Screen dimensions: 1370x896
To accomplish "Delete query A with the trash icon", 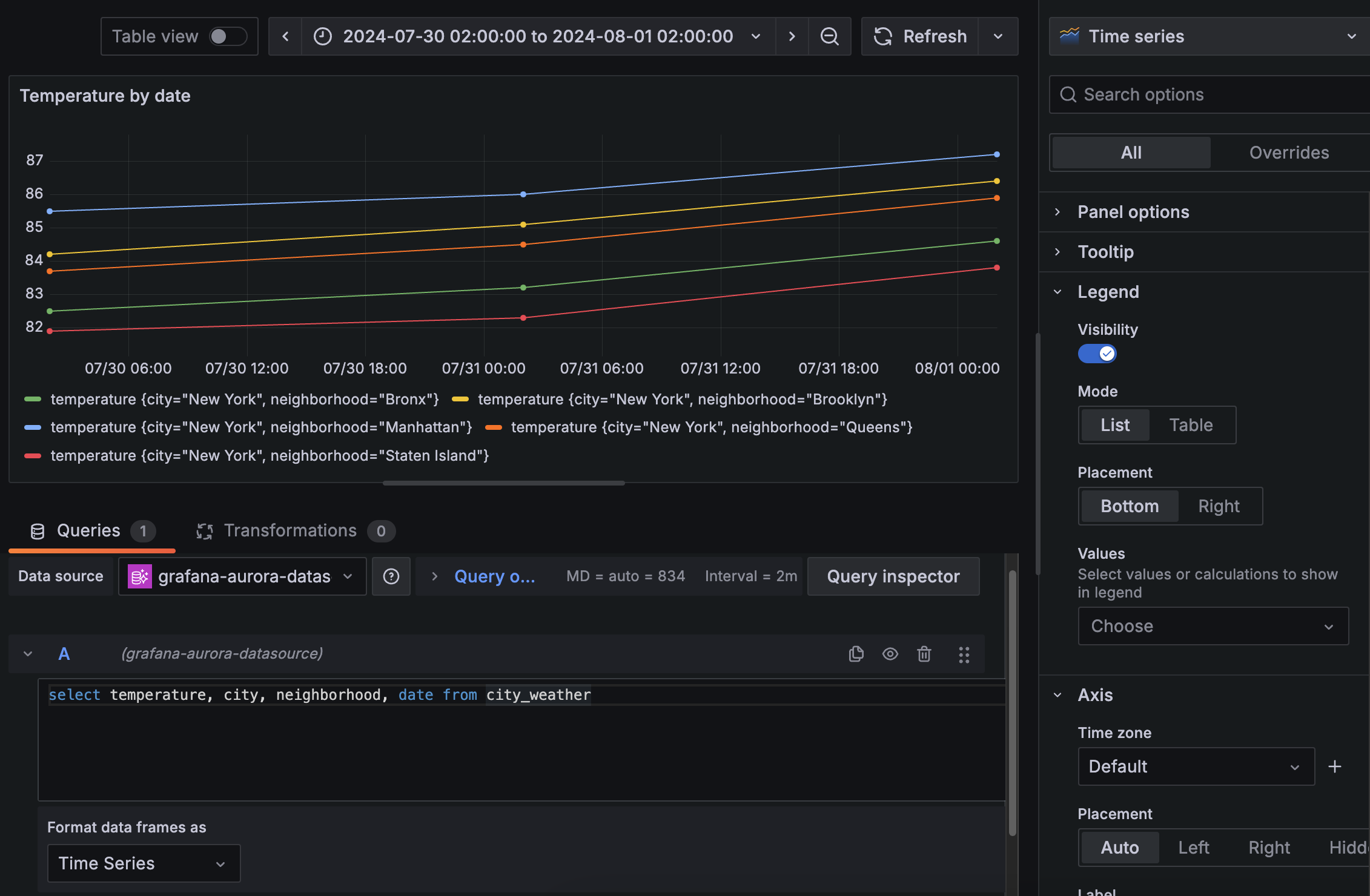I will 924,654.
